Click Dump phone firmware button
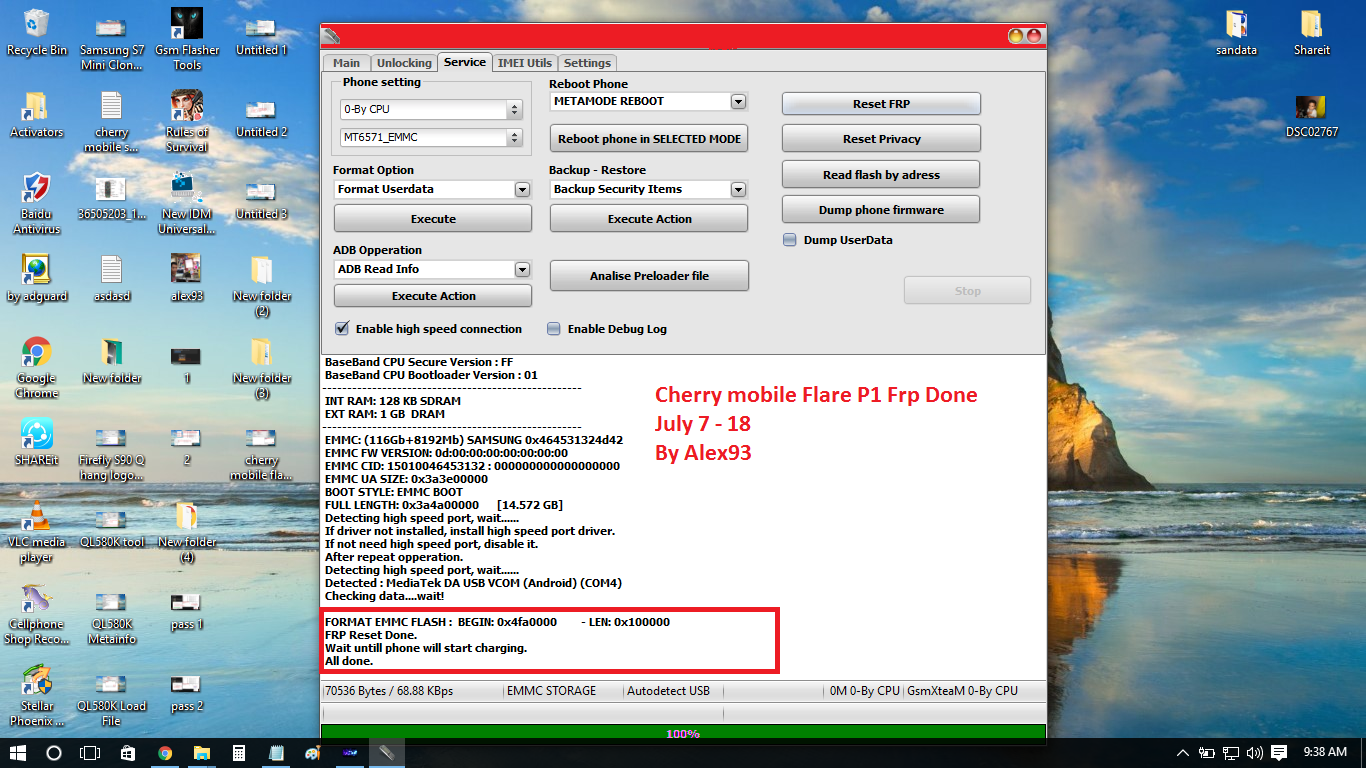Image resolution: width=1366 pixels, height=768 pixels. pyautogui.click(x=881, y=210)
